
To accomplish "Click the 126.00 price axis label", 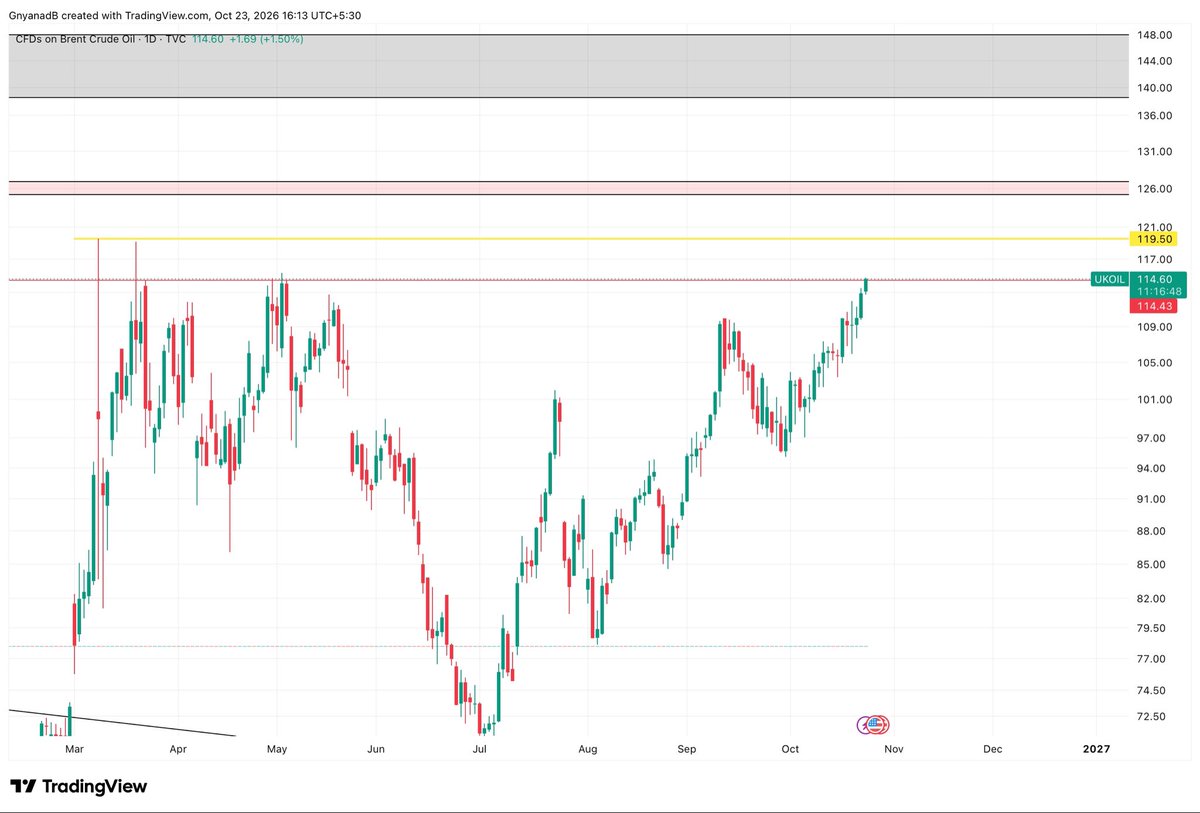I will click(x=1153, y=189).
